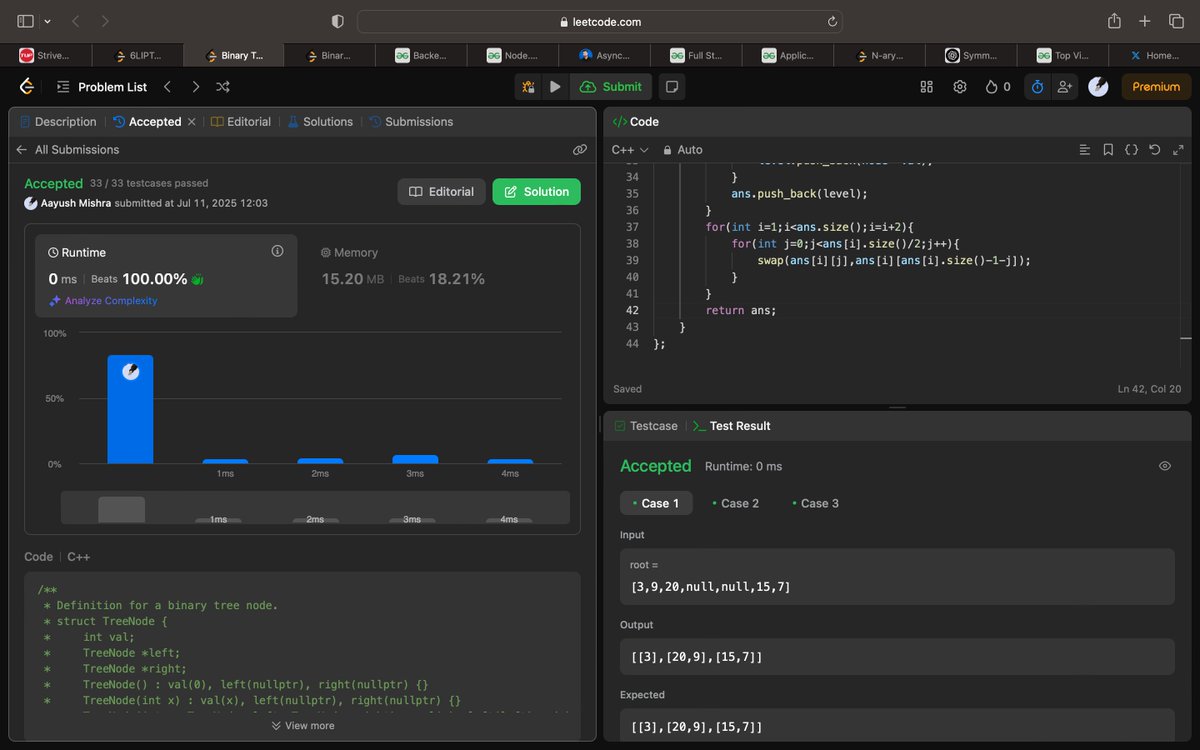The height and width of the screenshot is (750, 1200).
Task: Open the Problem List panel
Action: pyautogui.click(x=101, y=87)
